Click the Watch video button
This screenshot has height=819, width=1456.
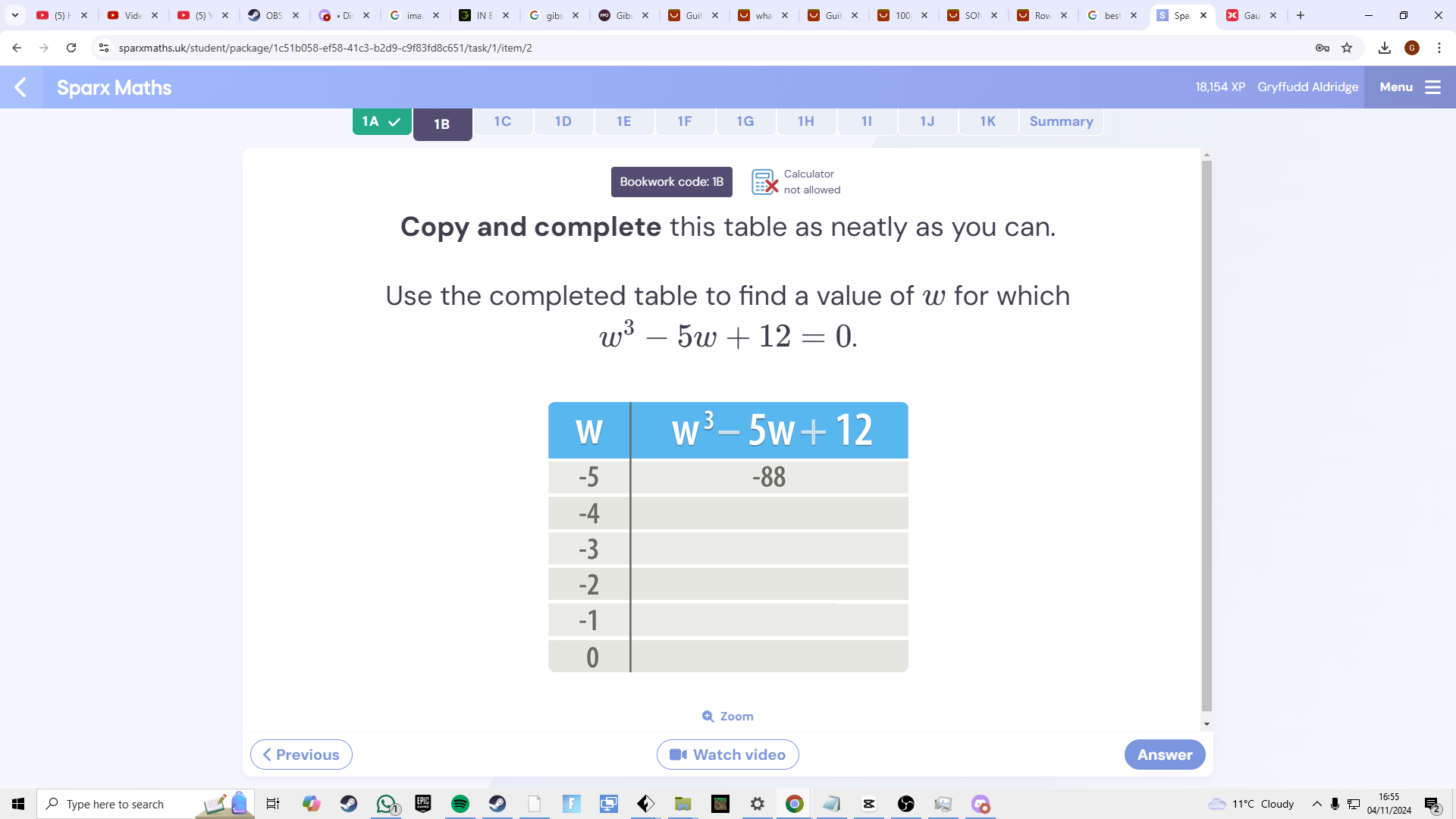[x=728, y=754]
